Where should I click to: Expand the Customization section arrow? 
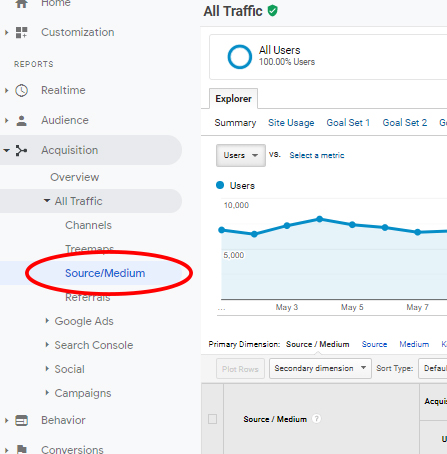[x=6, y=32]
